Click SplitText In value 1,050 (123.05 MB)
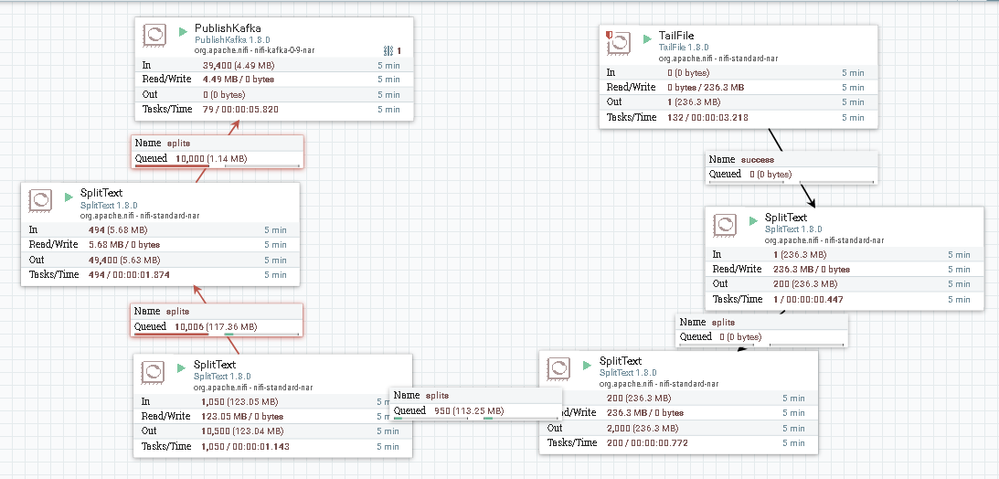Image resolution: width=999 pixels, height=479 pixels. point(240,402)
